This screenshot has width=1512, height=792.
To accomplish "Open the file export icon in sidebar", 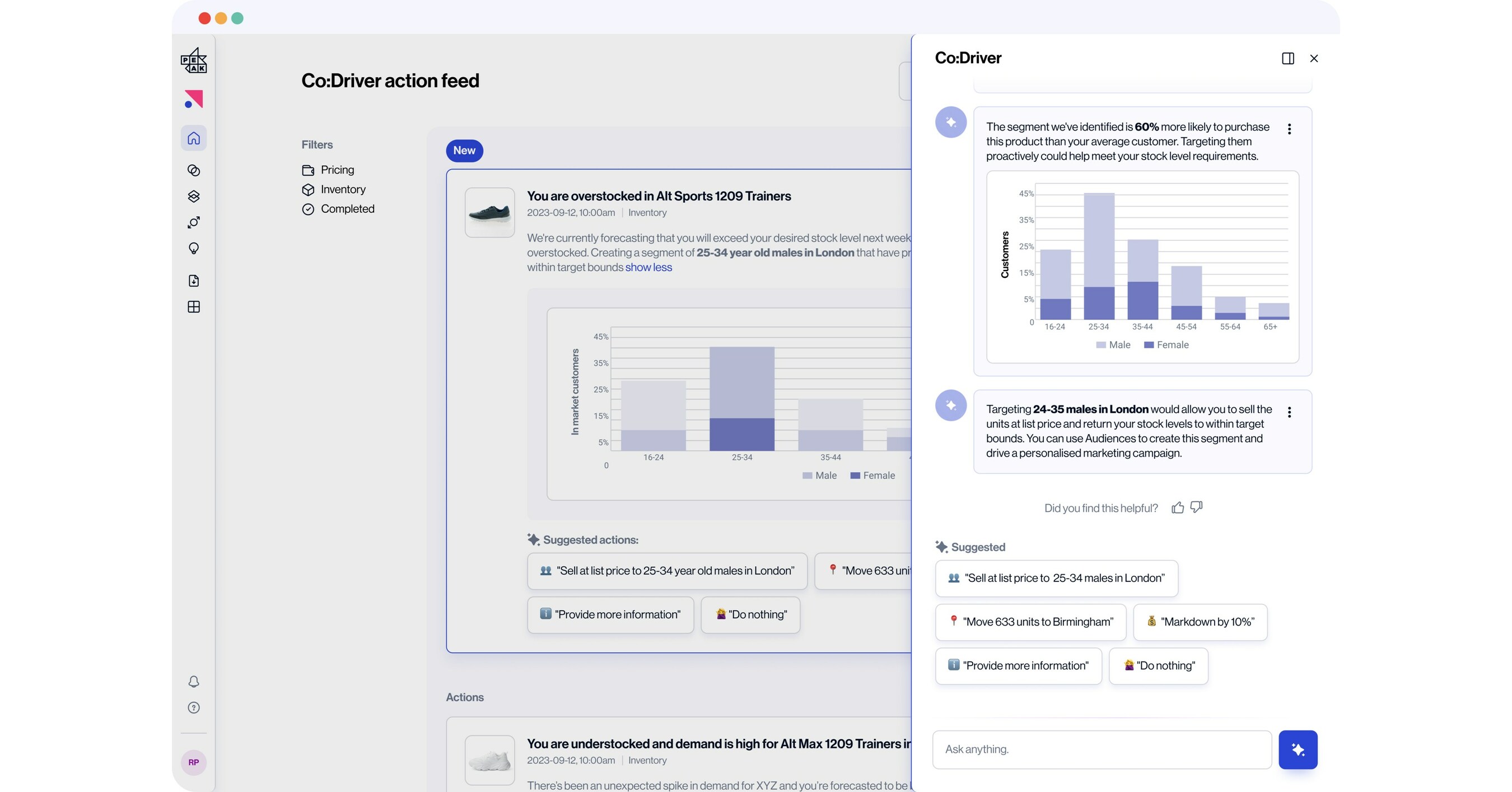I will point(194,281).
